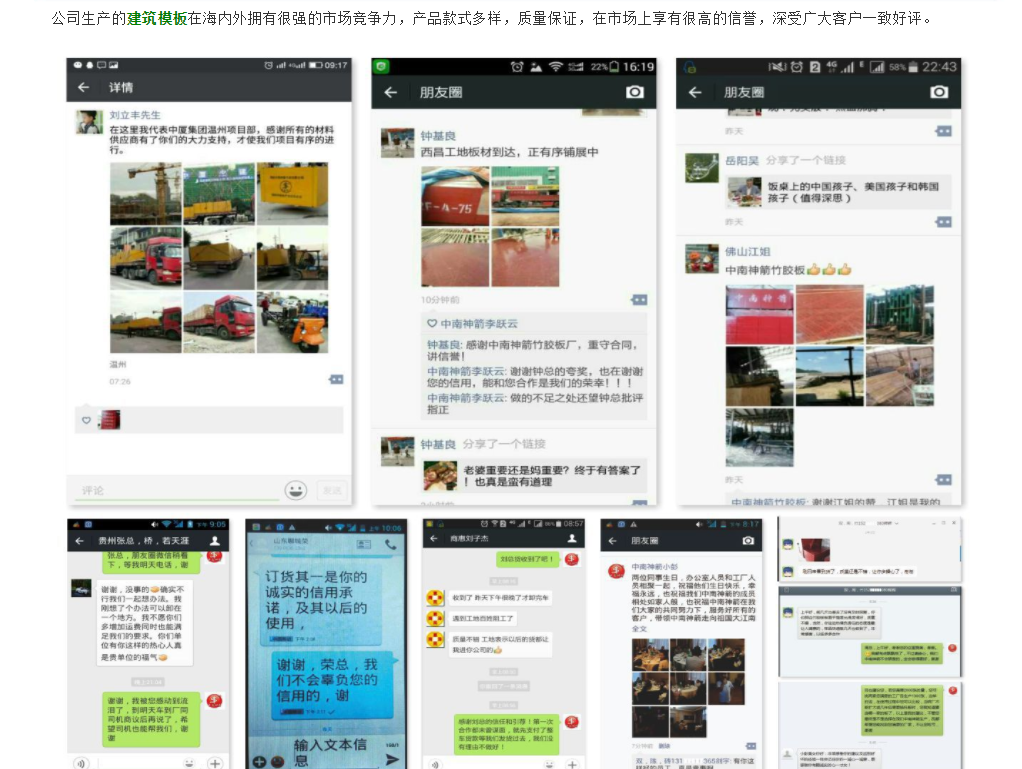The height and width of the screenshot is (769, 1022).
Task: Tap camera icon in 16:19 朋友圈 screenshot
Action: point(634,92)
